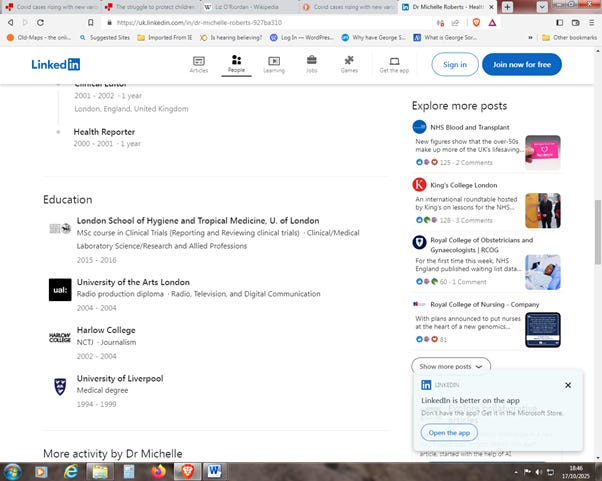The width and height of the screenshot is (602, 481).
Task: Open hospital patient post thumbnail
Action: coord(542,272)
